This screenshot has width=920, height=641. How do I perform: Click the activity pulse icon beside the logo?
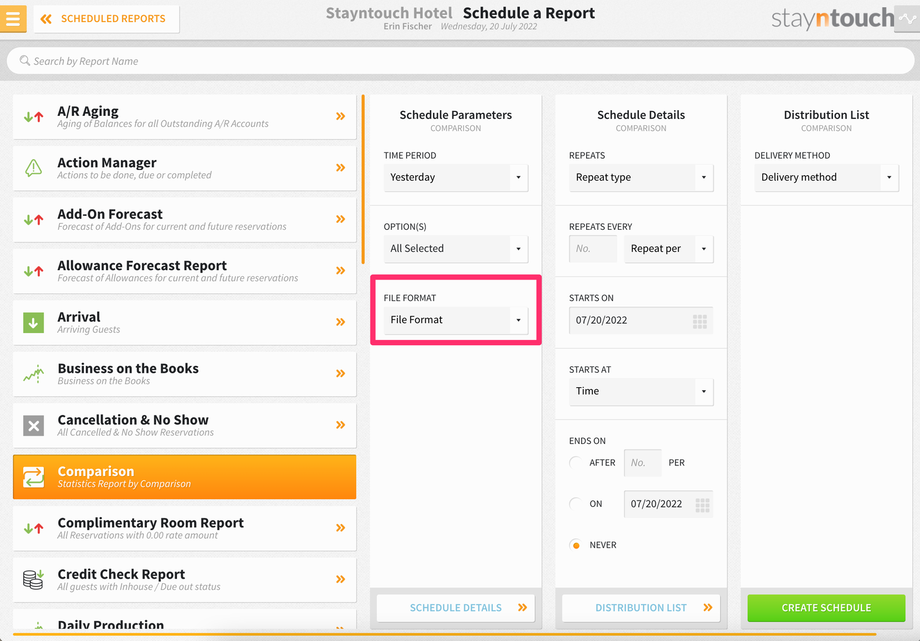[907, 19]
